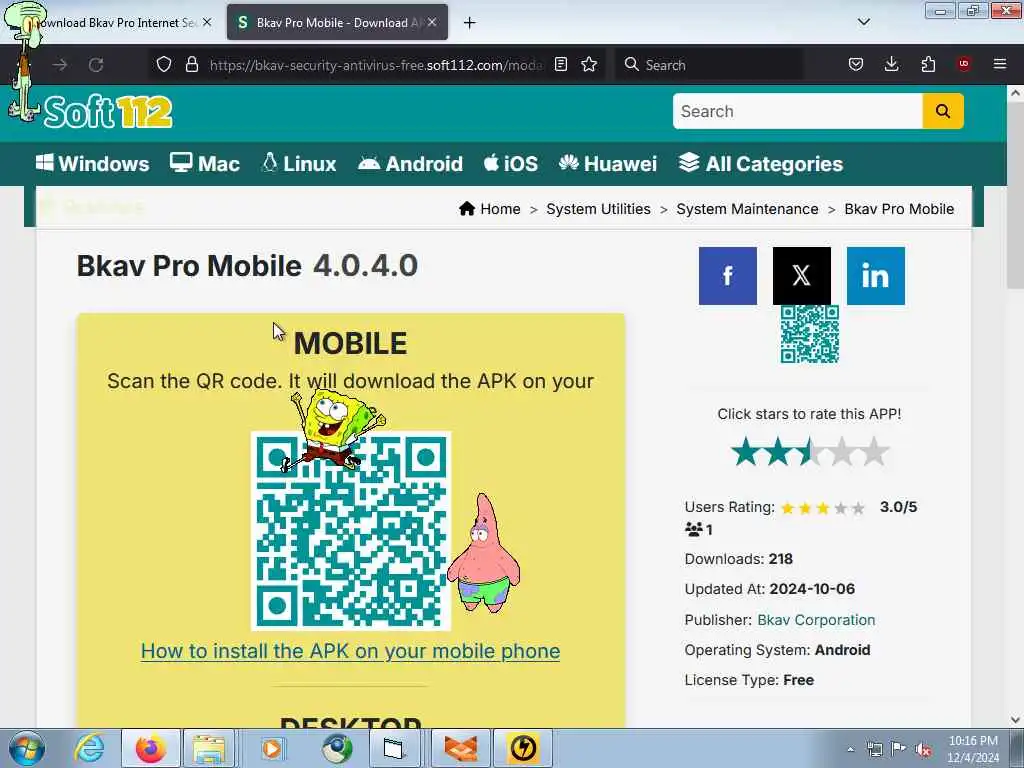Click the Soft112 logo
This screenshot has width=1024, height=768.
pos(108,112)
